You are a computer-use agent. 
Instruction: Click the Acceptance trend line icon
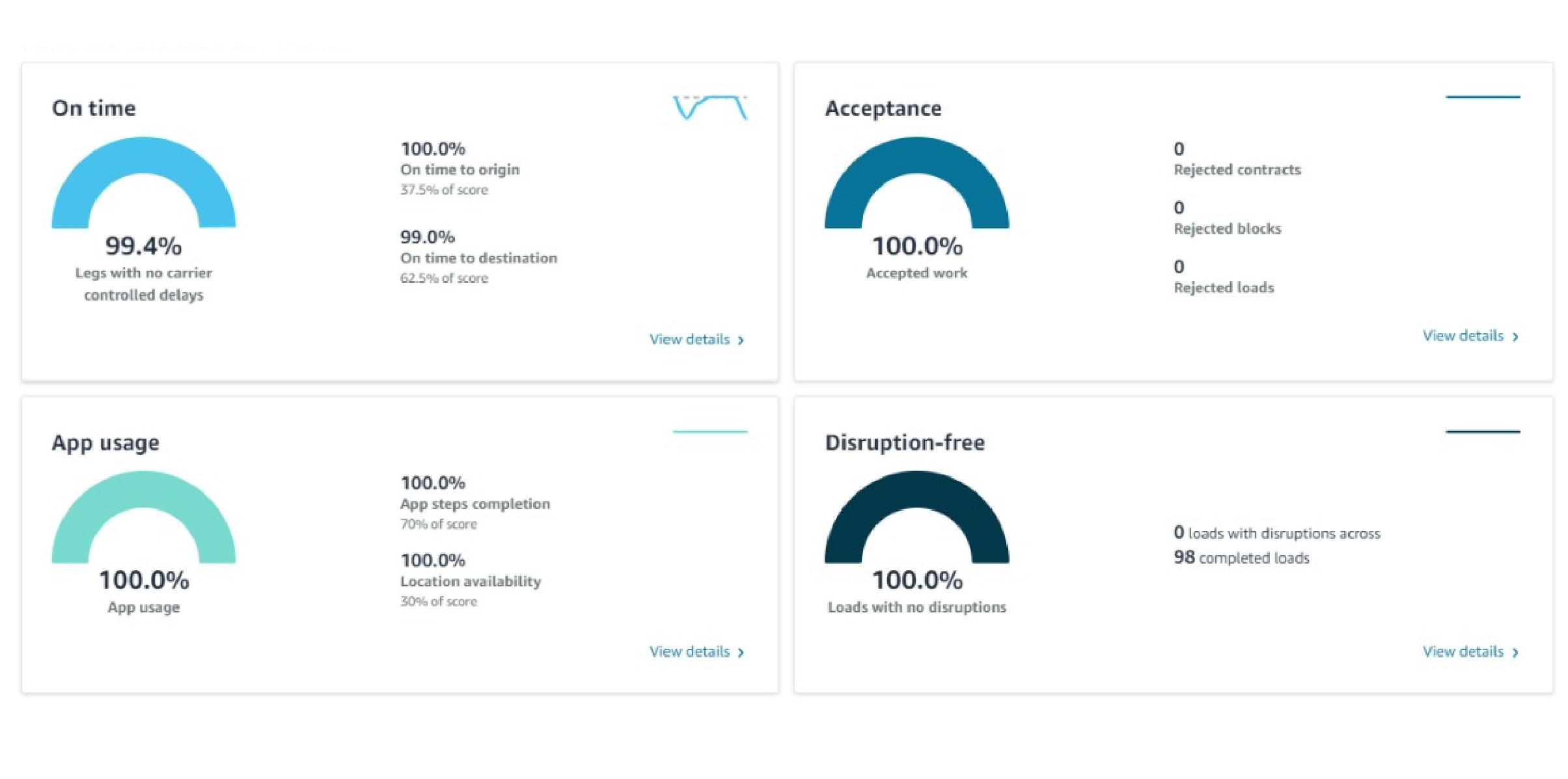(x=1482, y=98)
